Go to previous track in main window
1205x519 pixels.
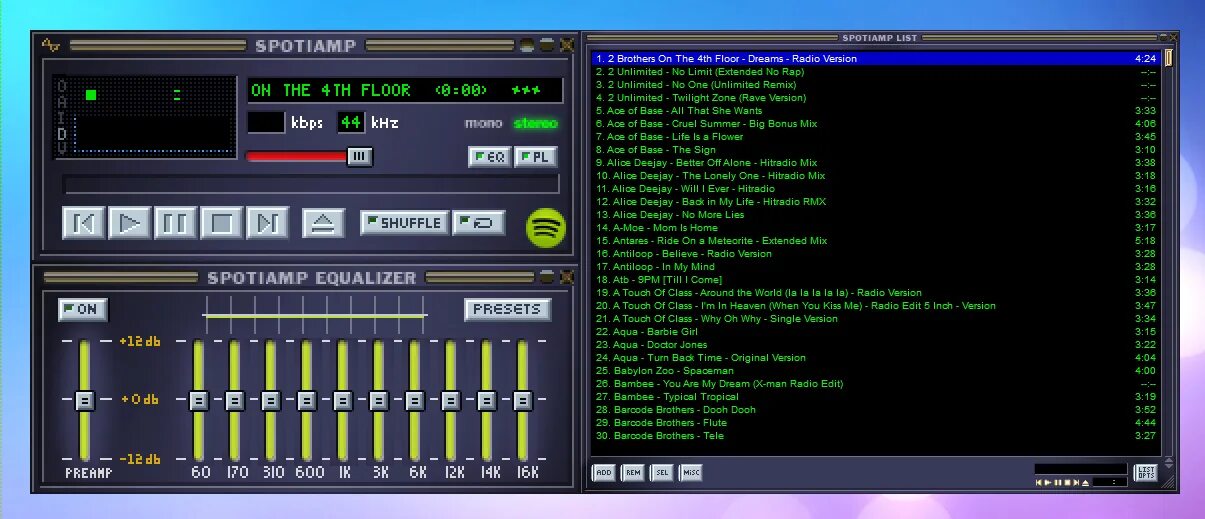[84, 222]
